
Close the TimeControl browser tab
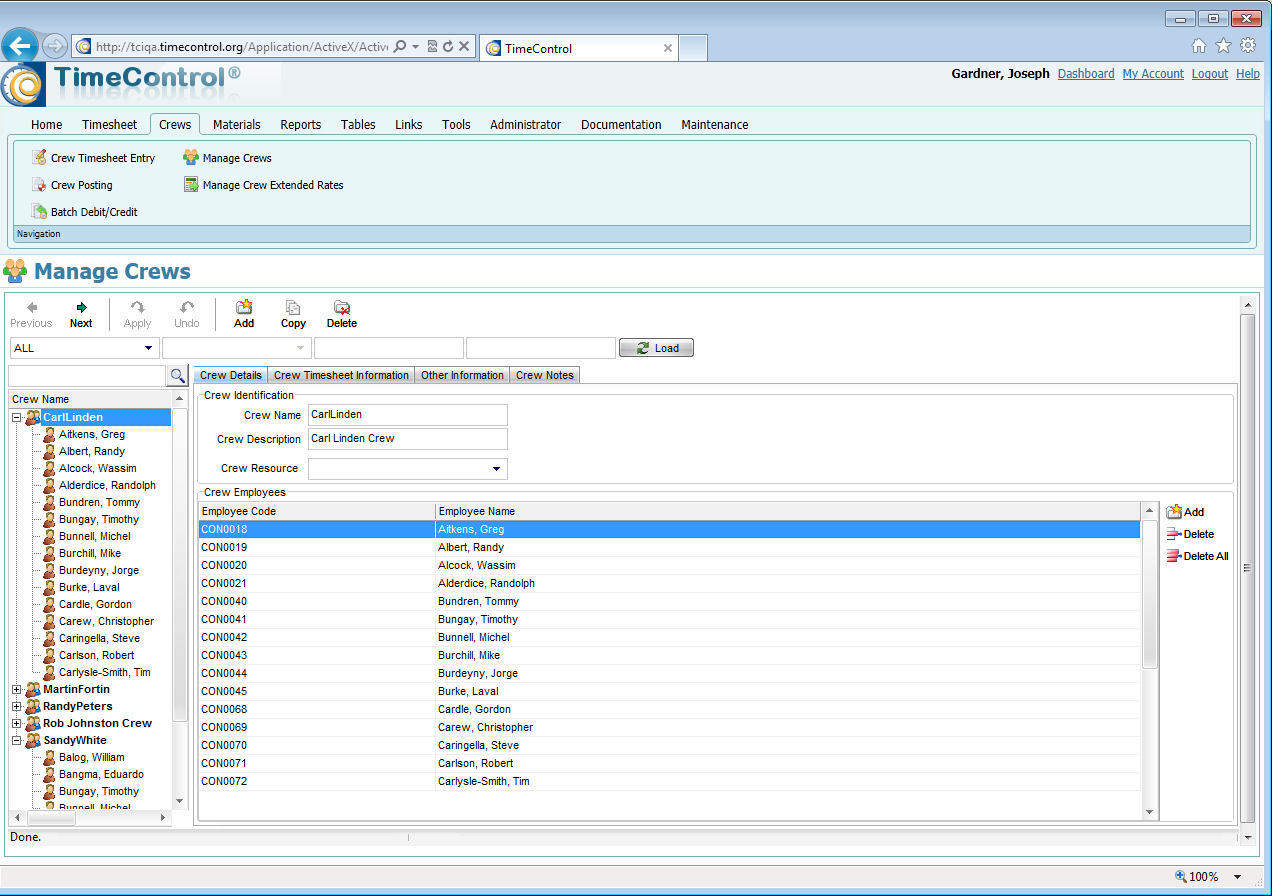coord(668,48)
